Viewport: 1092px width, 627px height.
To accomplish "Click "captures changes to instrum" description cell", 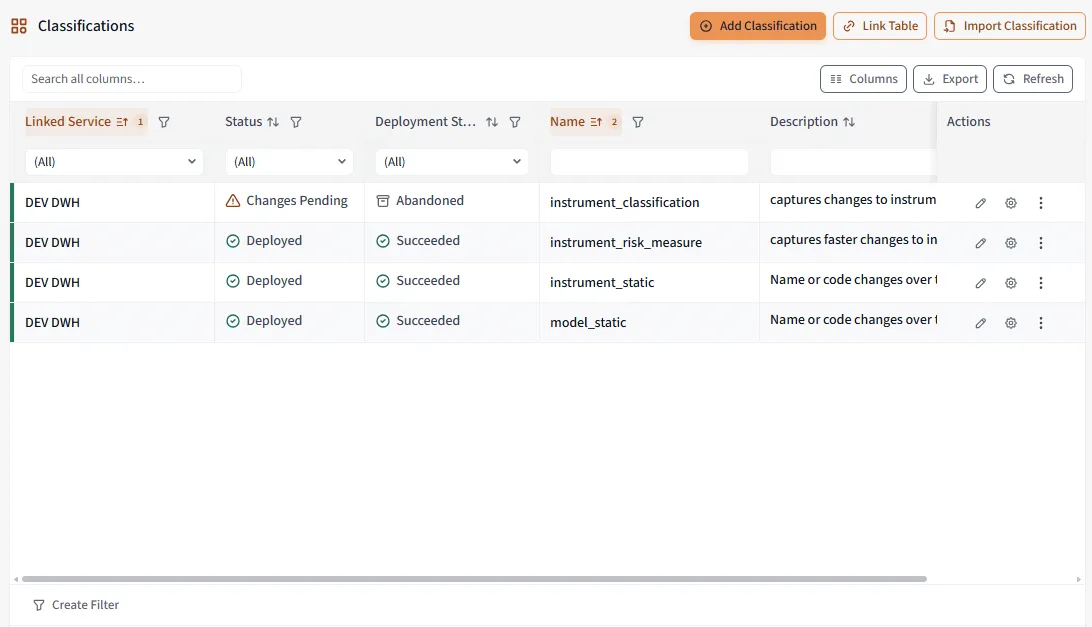I will click(848, 203).
